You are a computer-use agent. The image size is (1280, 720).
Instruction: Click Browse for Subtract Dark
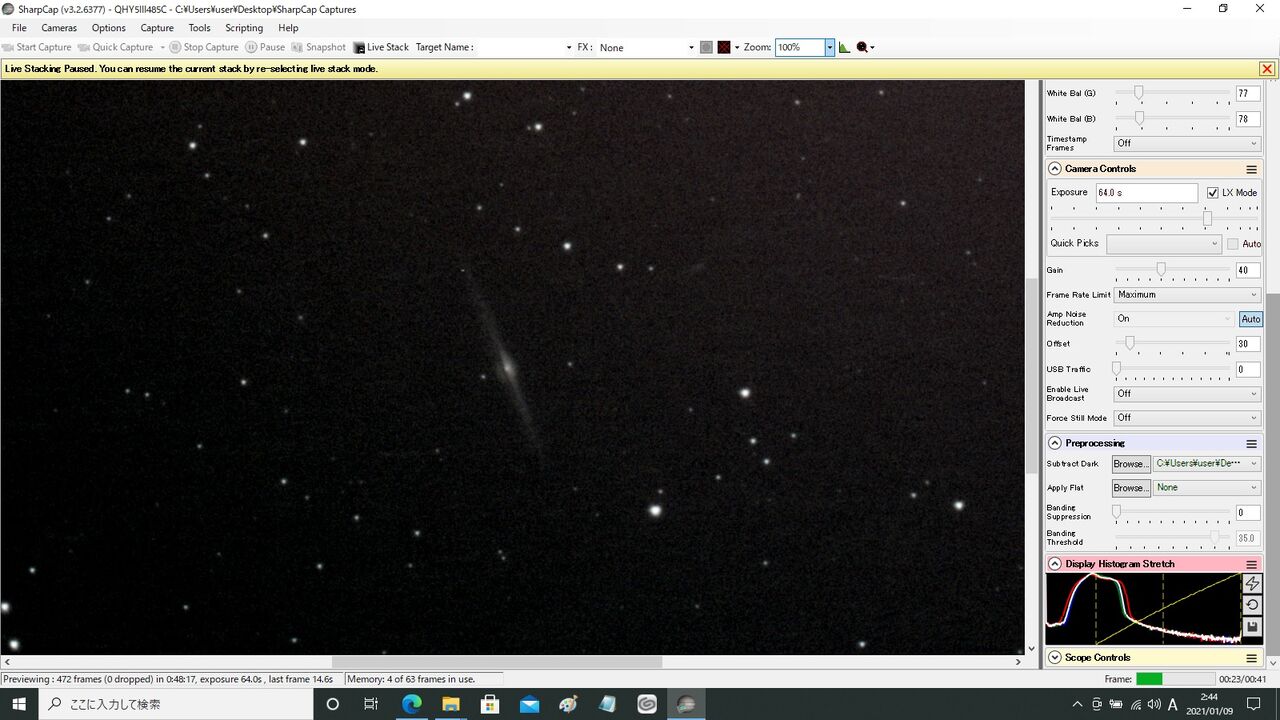(1130, 464)
